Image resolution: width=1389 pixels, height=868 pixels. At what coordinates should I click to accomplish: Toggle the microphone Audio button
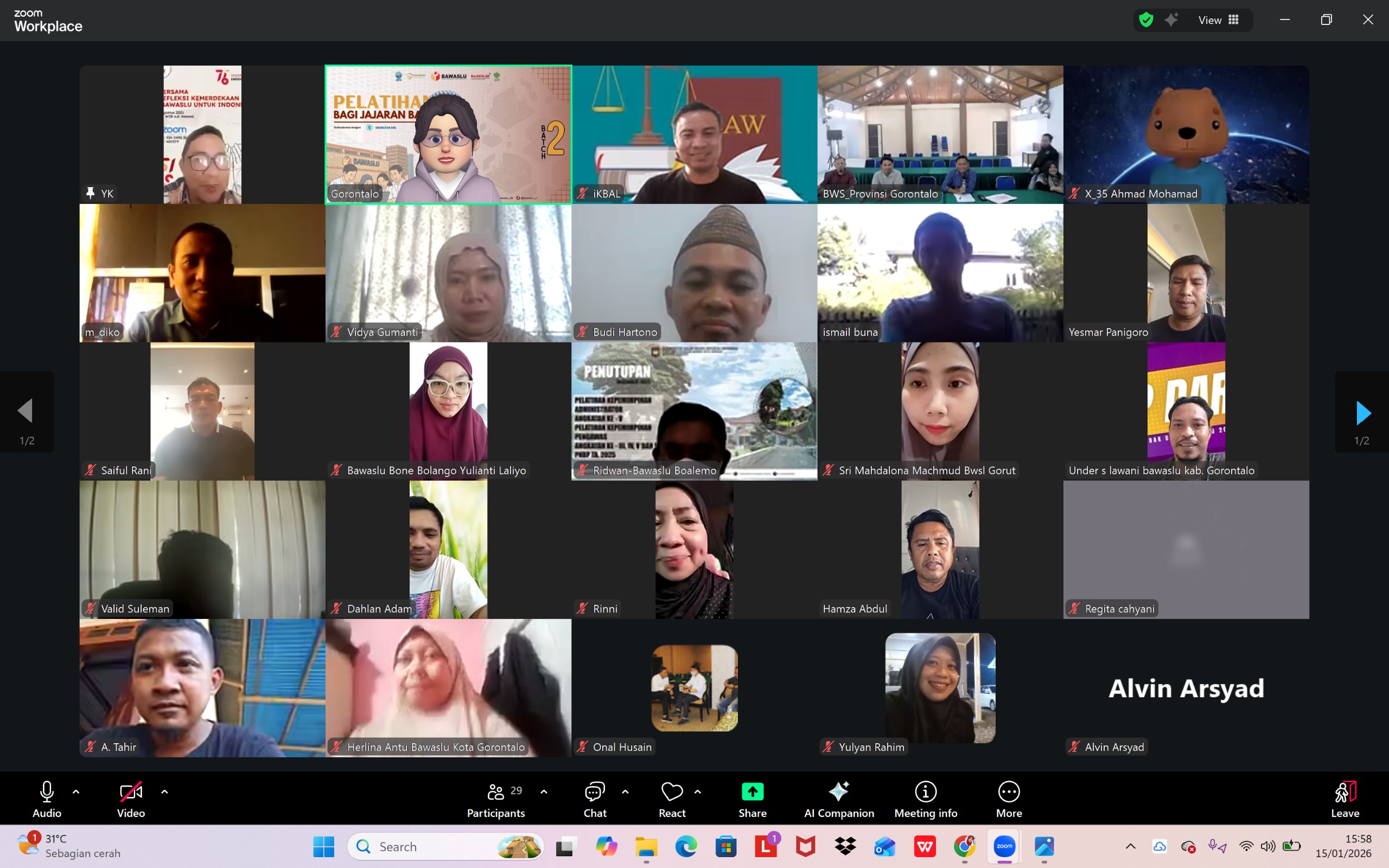[x=47, y=799]
